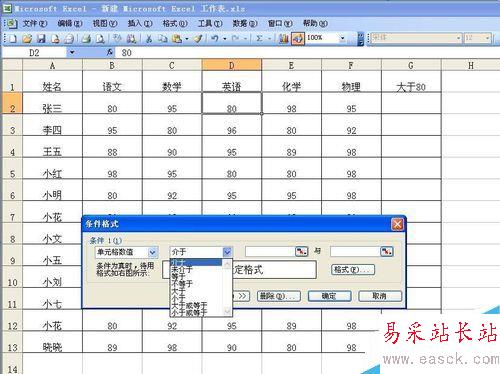Click the Undo arrow icon
This screenshot has width=500, height=374.
tap(215, 39)
